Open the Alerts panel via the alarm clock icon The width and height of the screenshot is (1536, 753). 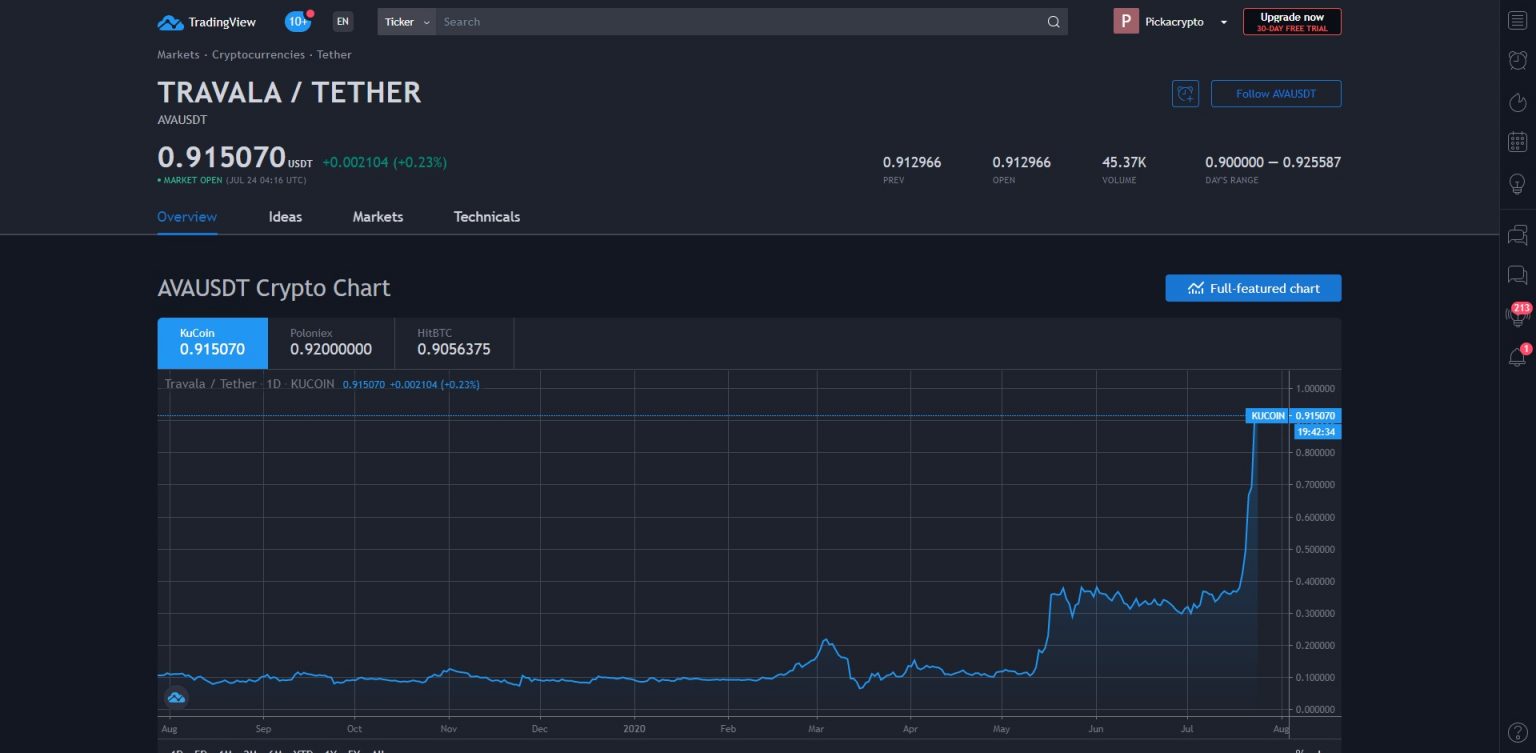pos(1517,61)
